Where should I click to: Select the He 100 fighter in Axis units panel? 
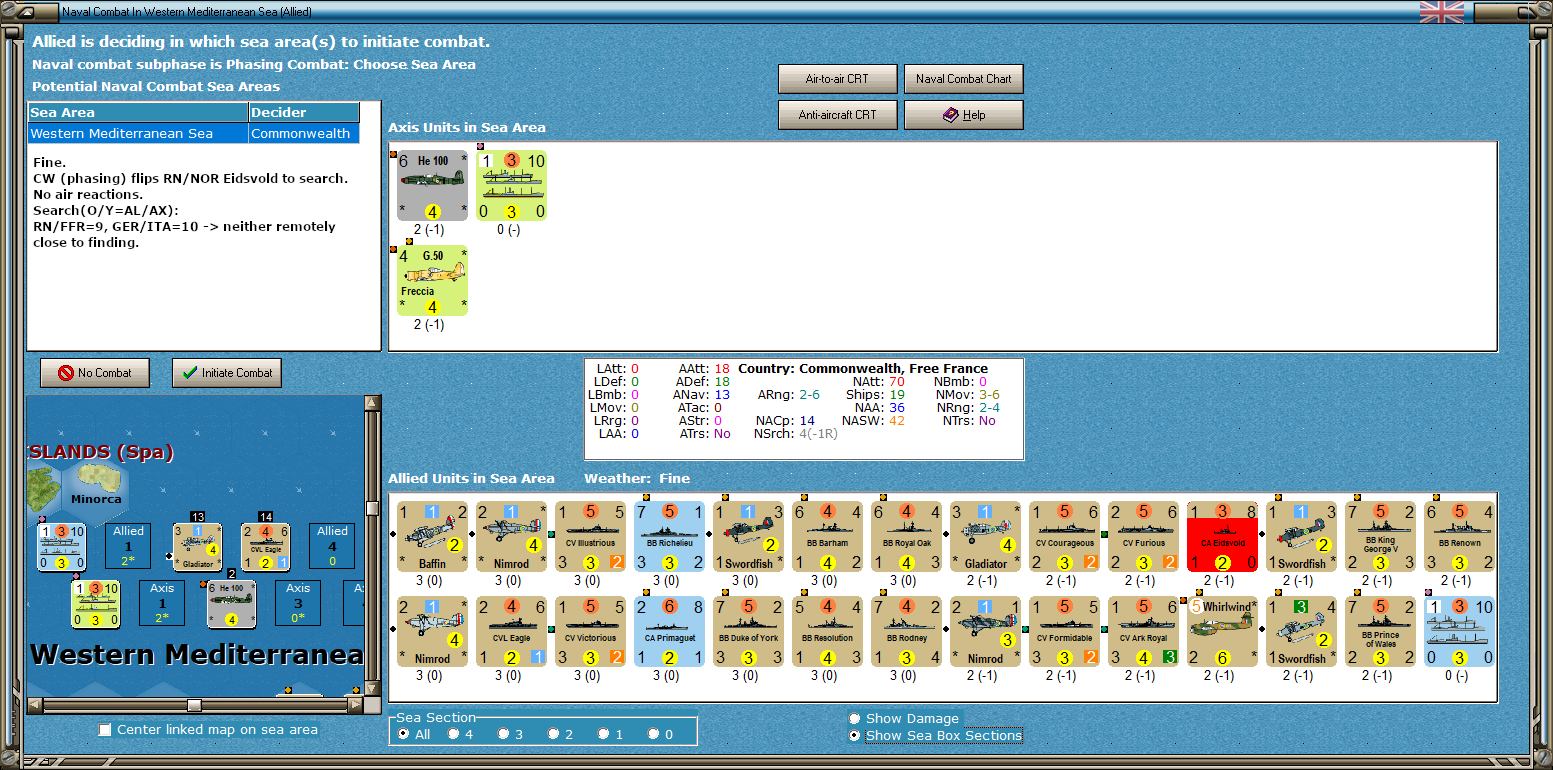pyautogui.click(x=432, y=185)
